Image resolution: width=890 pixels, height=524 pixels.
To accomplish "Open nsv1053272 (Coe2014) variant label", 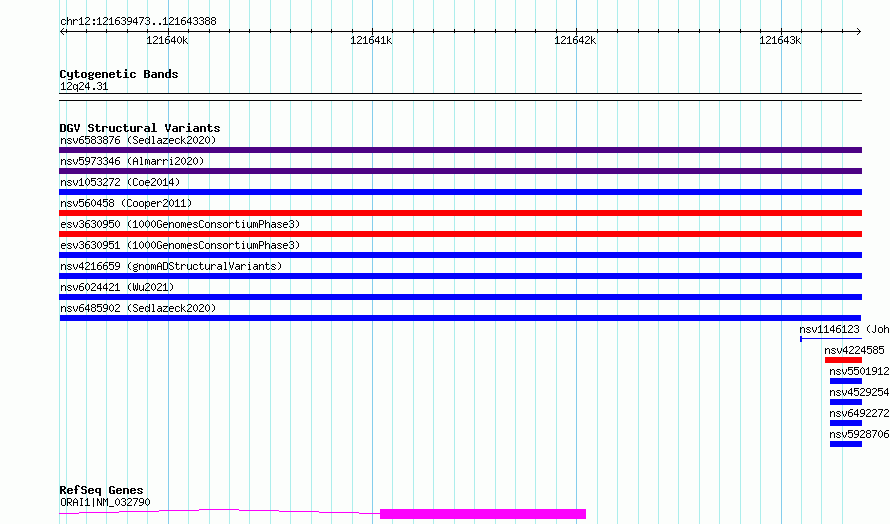I will click(x=120, y=182).
